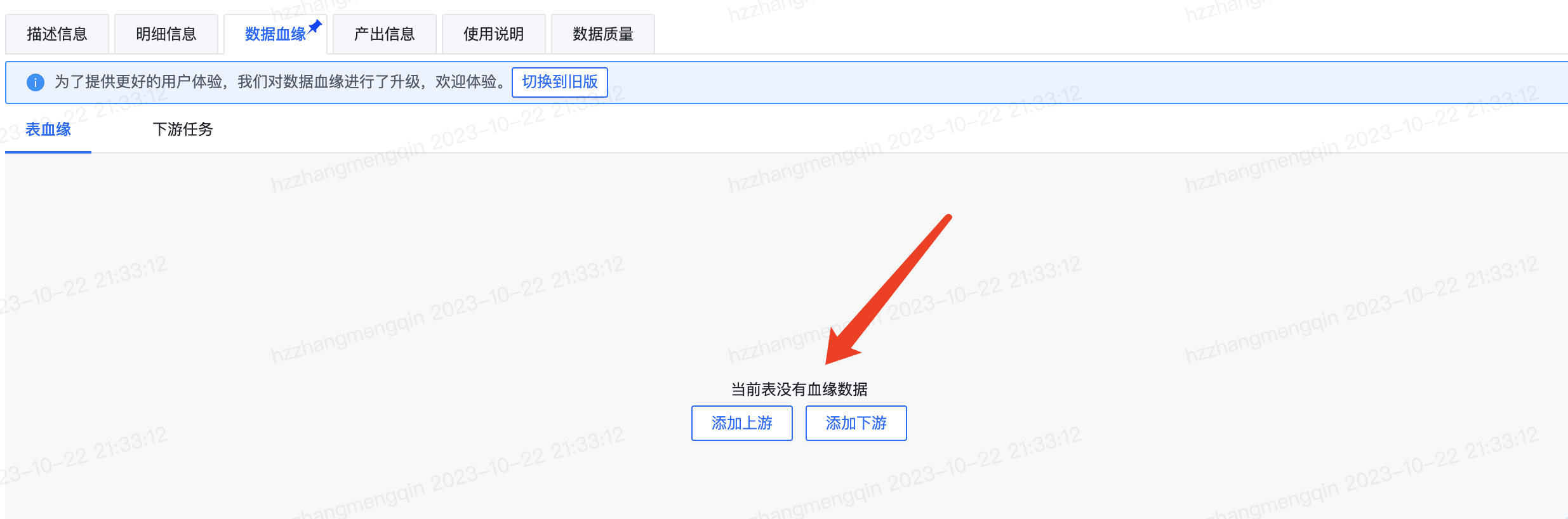1568x519 pixels.
Task: Click the pin icon on 数据血缘 tab
Action: click(x=315, y=27)
